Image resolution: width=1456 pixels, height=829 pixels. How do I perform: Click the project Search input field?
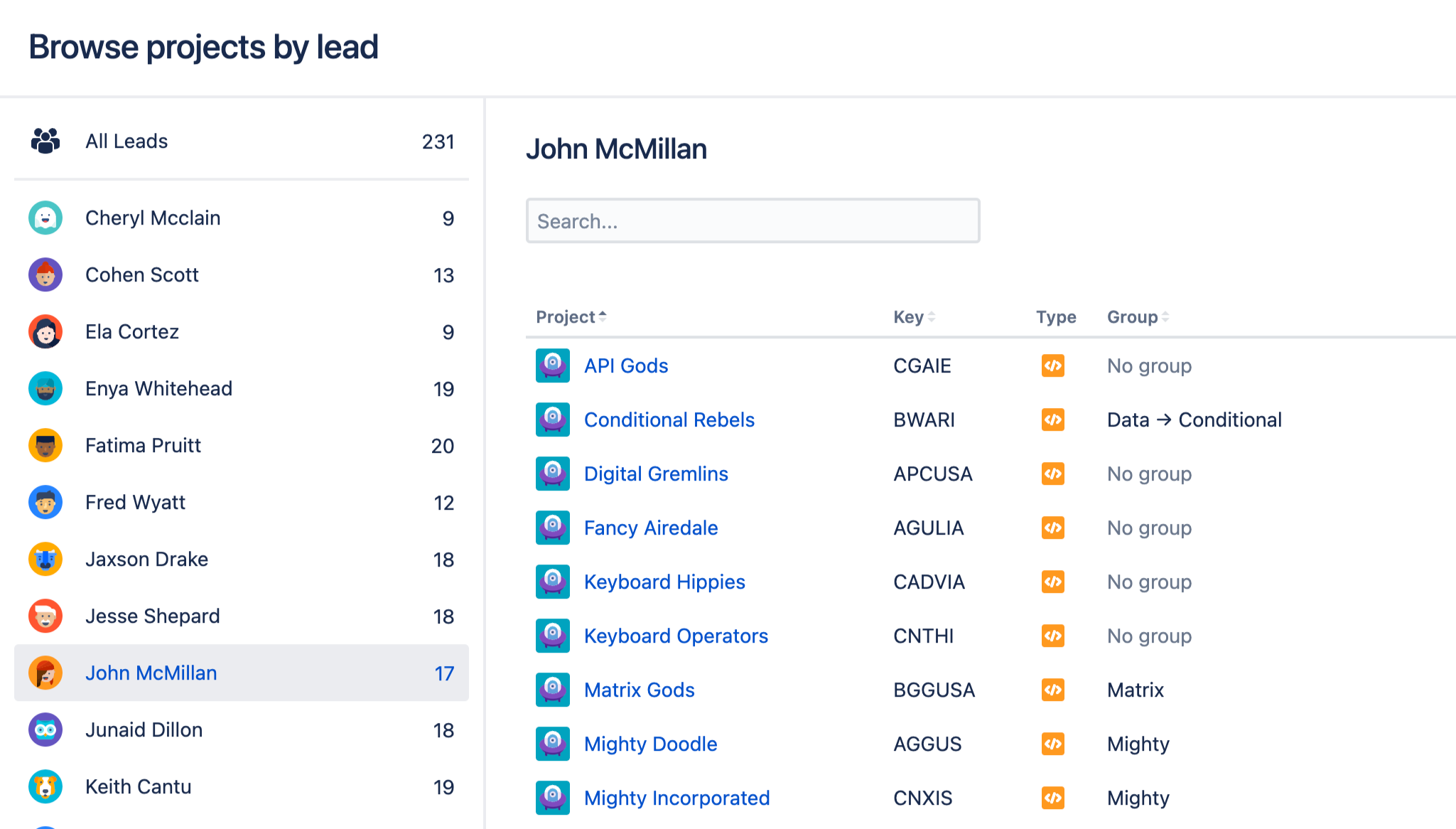[753, 221]
